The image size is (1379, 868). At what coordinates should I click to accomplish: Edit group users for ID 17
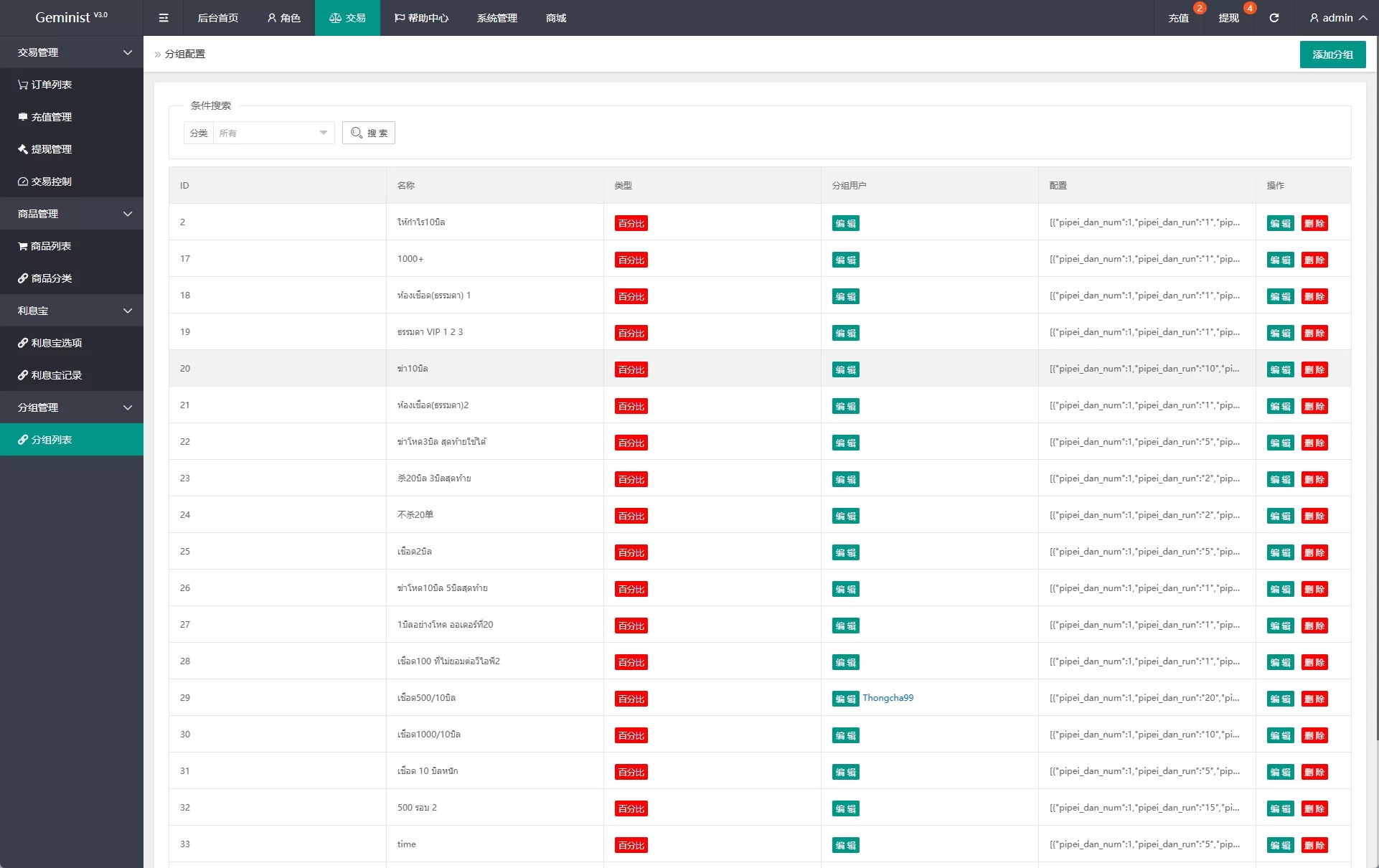pyautogui.click(x=846, y=260)
